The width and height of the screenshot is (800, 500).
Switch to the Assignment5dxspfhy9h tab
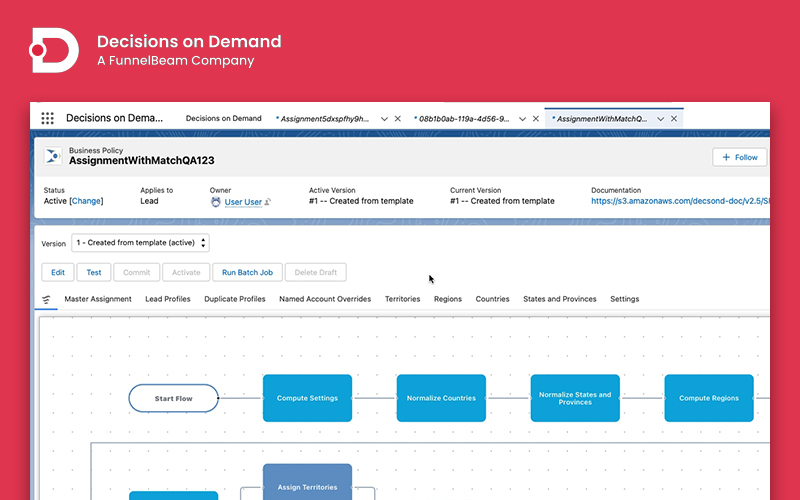(324, 119)
